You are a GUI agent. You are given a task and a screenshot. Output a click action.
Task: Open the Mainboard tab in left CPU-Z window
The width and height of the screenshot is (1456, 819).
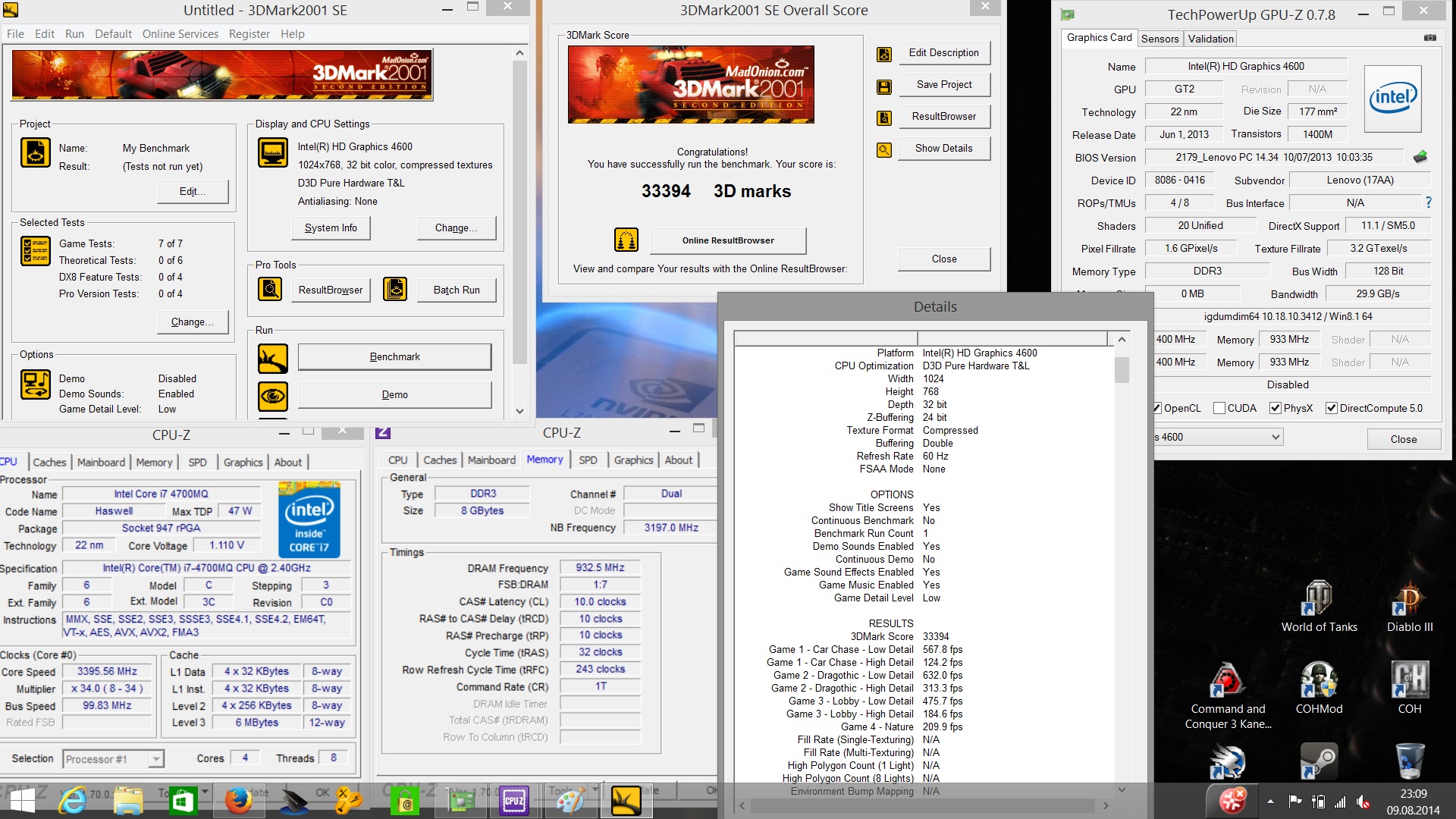point(101,463)
